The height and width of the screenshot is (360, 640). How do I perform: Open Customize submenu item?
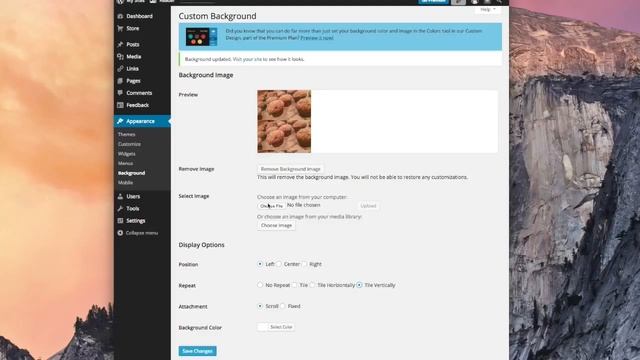[x=129, y=144]
